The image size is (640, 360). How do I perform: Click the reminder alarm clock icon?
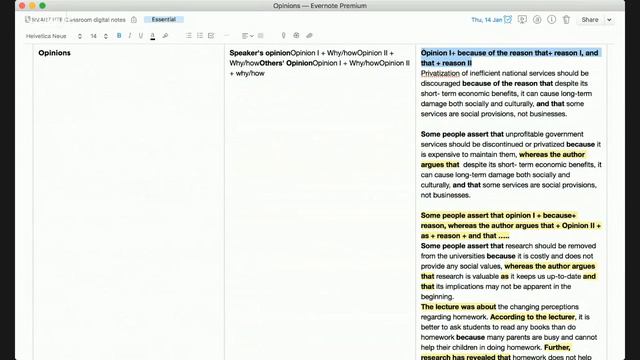(508, 20)
